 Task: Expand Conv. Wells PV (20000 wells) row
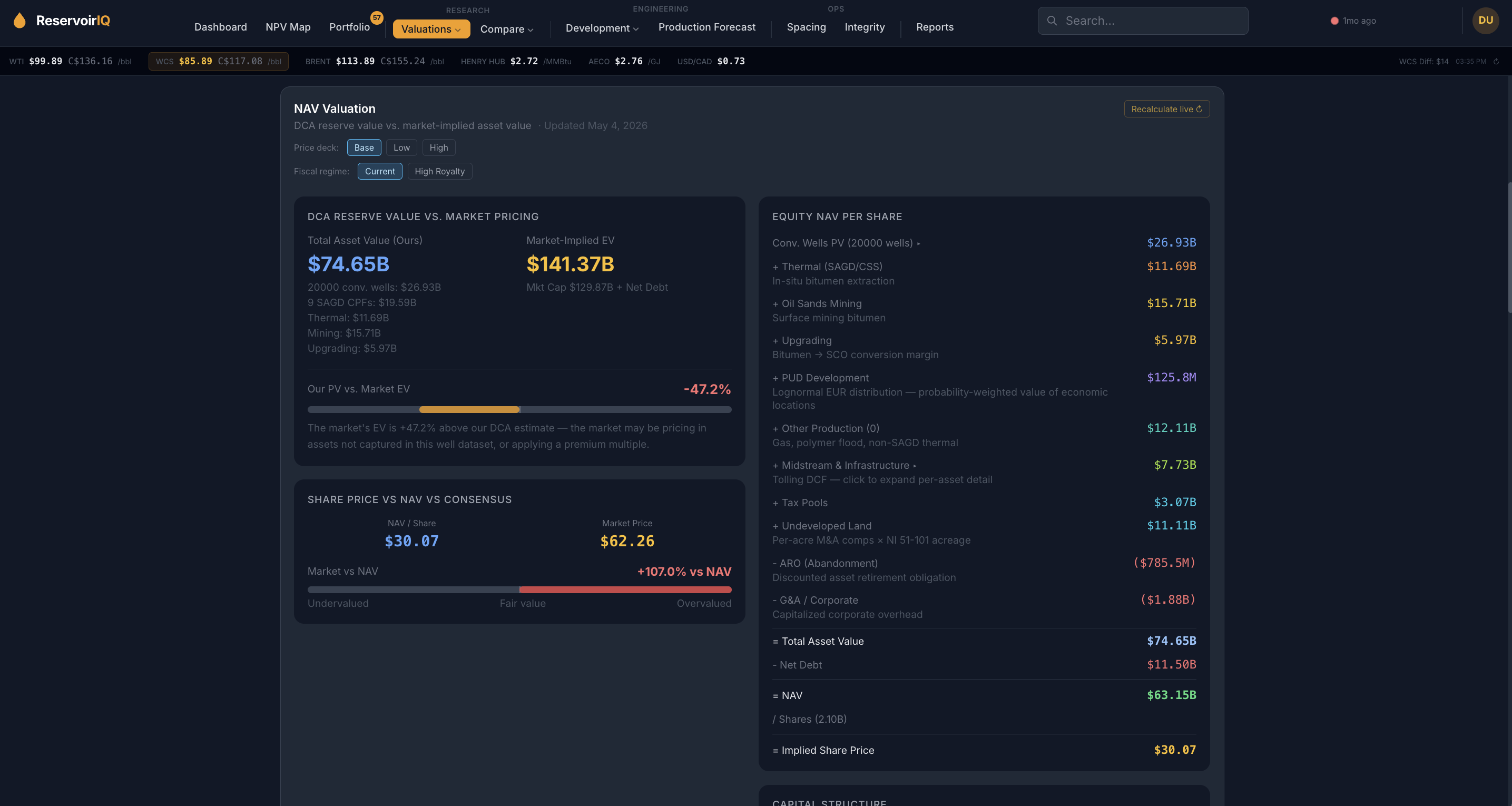click(984, 243)
